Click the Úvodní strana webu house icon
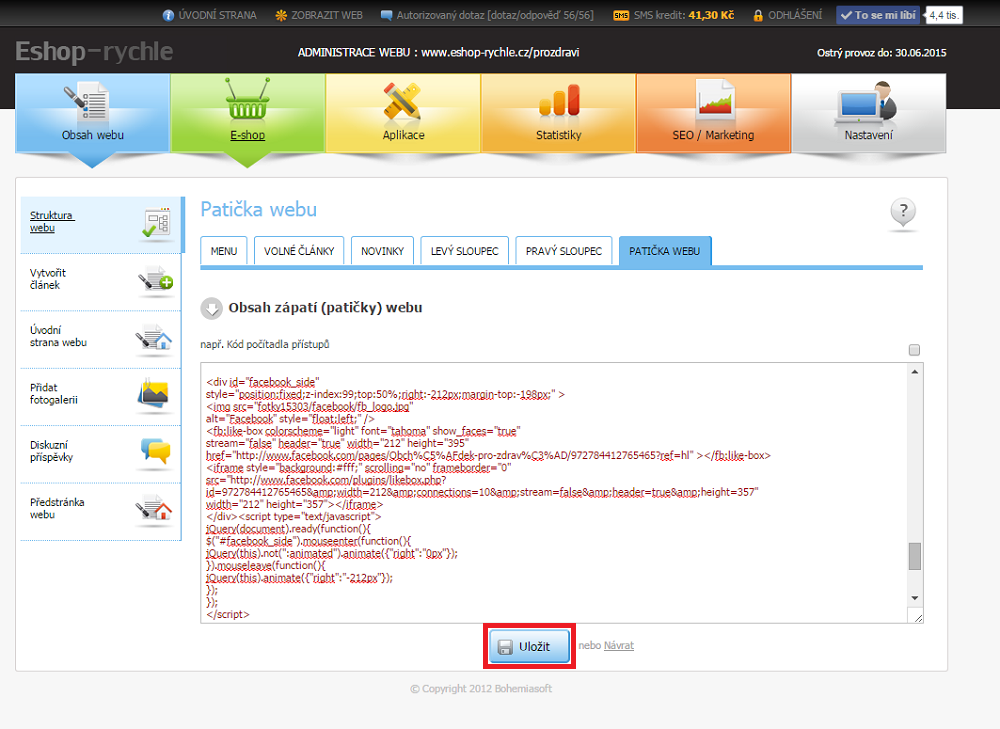Image resolution: width=1000 pixels, height=729 pixels. [154, 337]
